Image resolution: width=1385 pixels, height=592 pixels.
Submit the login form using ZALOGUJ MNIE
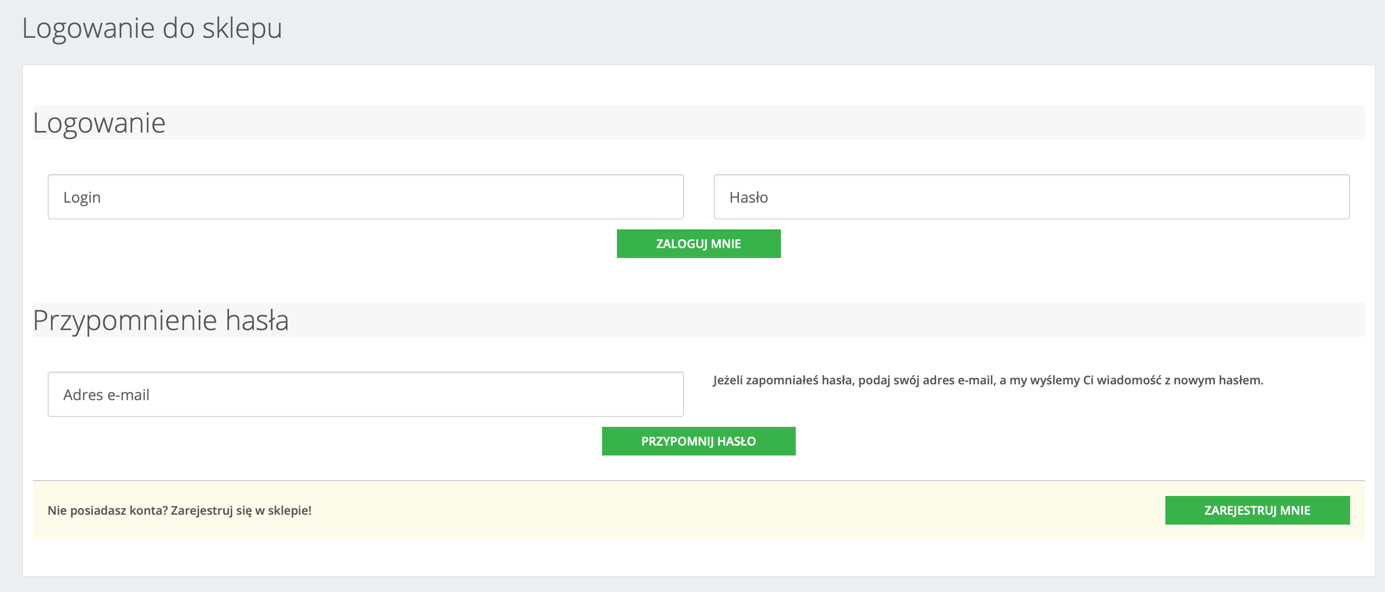[699, 244]
